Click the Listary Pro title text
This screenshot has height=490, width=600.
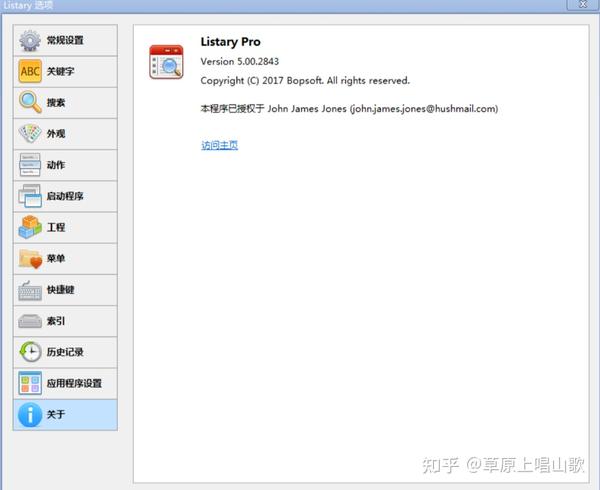coord(231,42)
